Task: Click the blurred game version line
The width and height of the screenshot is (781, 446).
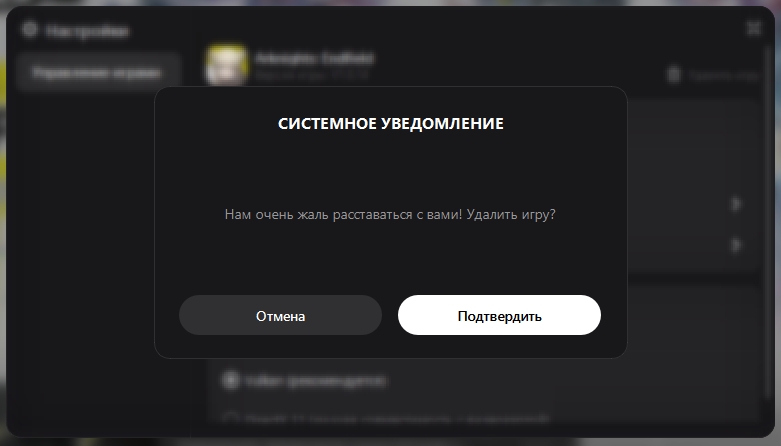Action: pyautogui.click(x=312, y=75)
